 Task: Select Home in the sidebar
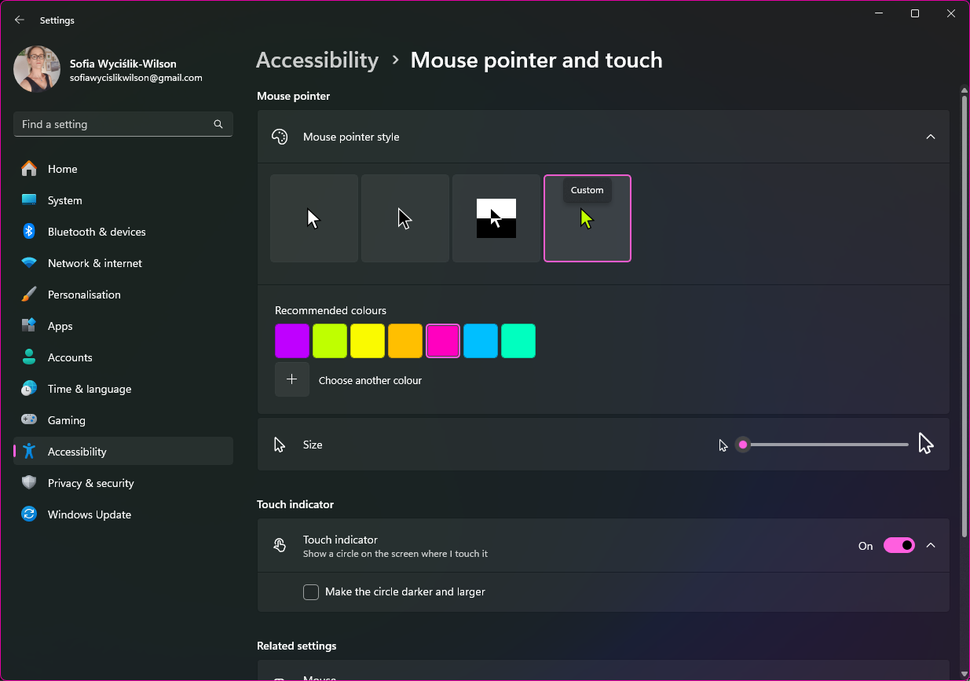(62, 168)
